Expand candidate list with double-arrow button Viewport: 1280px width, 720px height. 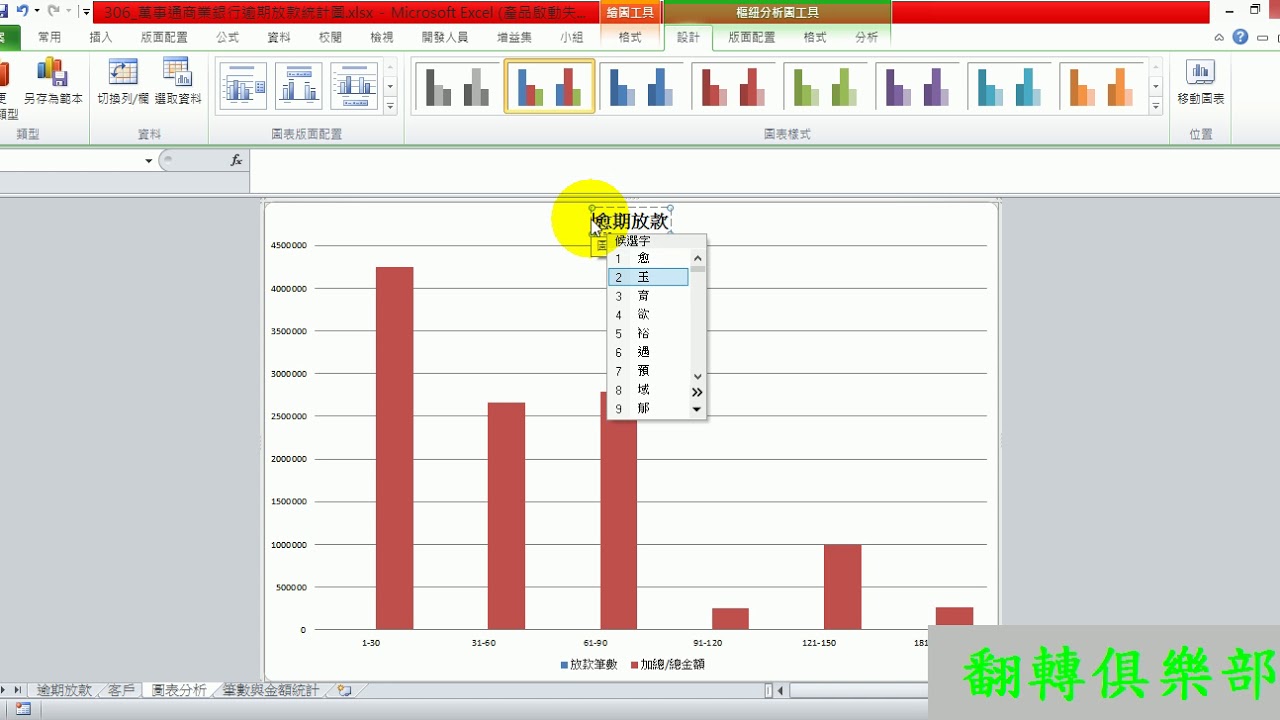pyautogui.click(x=697, y=392)
